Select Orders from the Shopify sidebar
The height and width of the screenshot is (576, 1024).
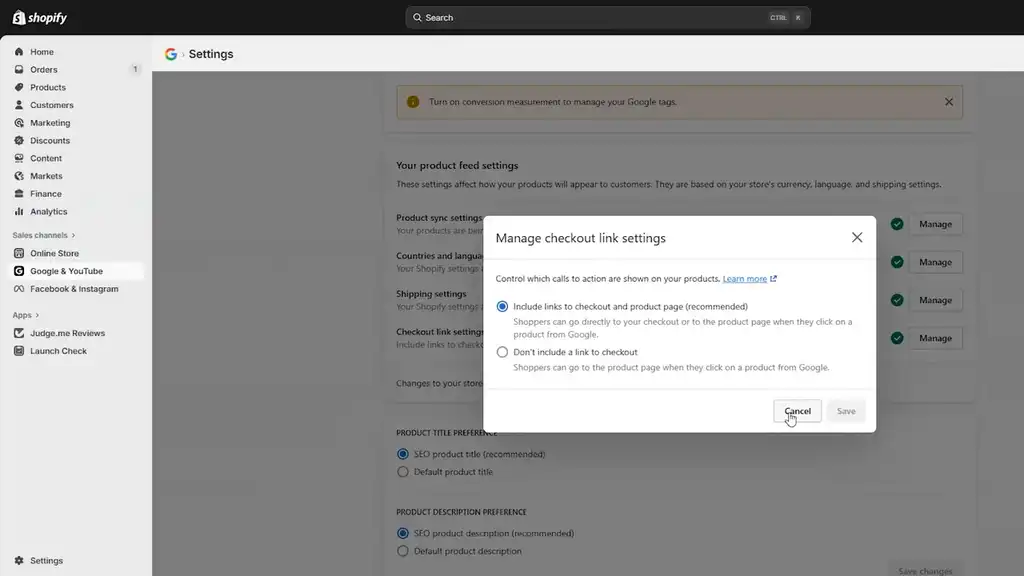(43, 69)
